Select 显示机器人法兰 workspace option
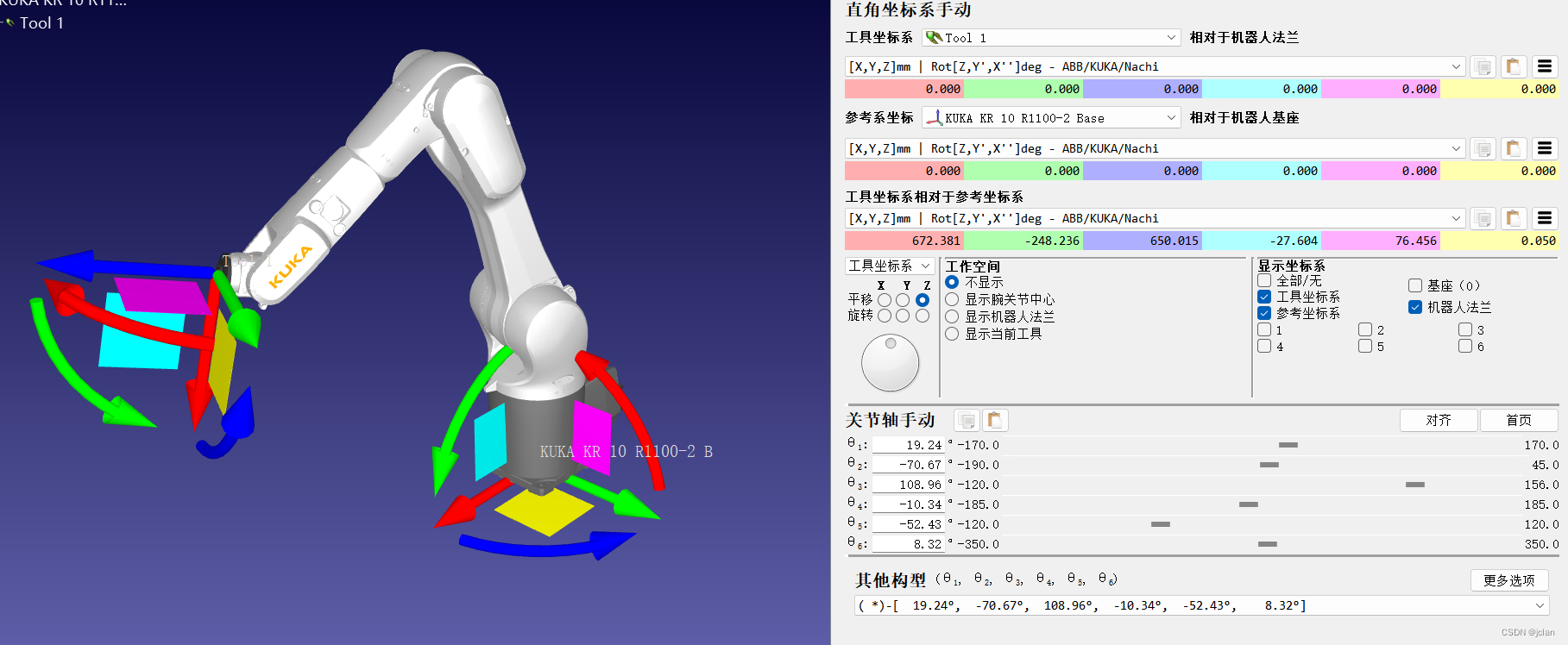 click(952, 316)
